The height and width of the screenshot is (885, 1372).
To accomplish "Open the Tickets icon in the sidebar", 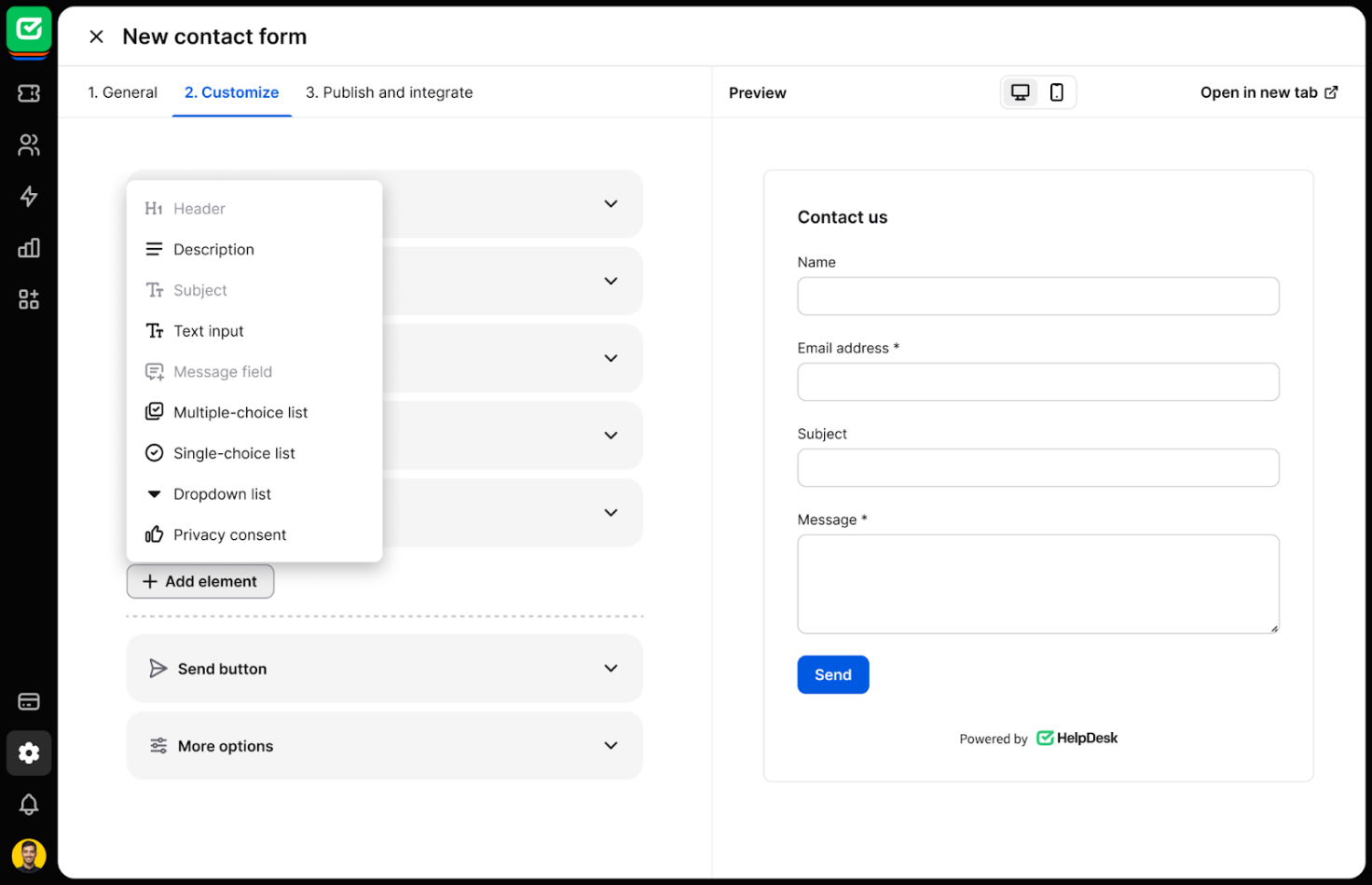I will [x=29, y=93].
